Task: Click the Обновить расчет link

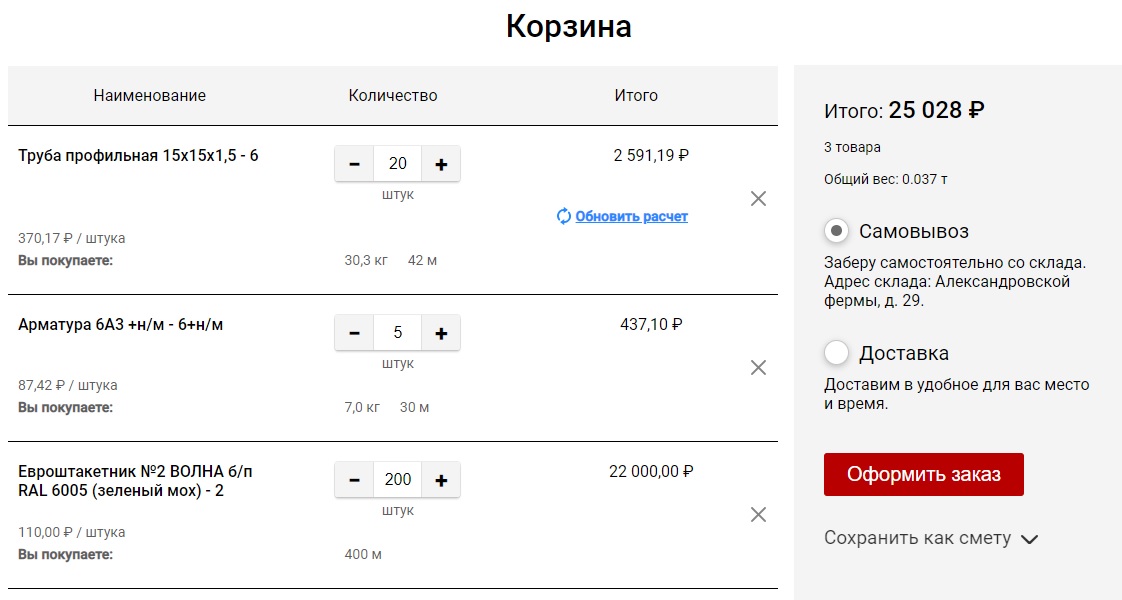Action: coord(630,216)
